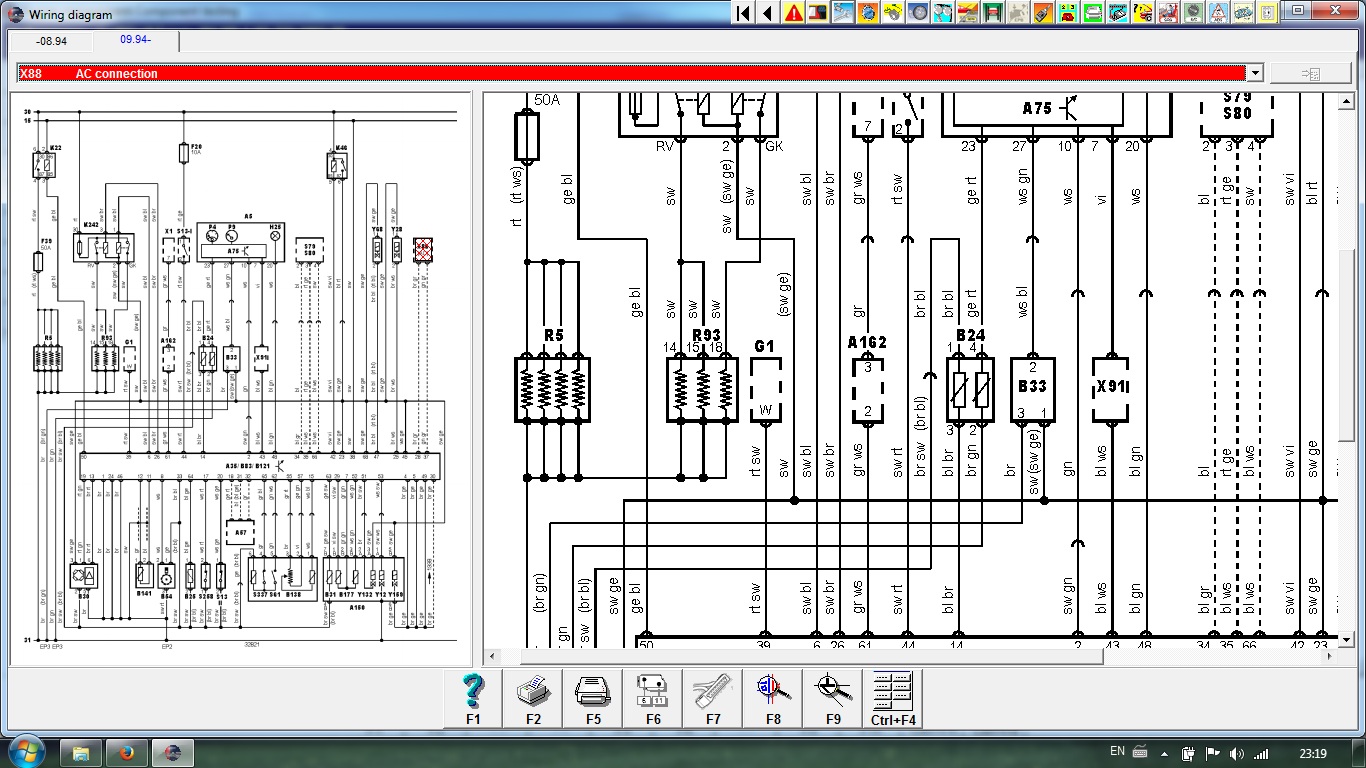Click the volume icon in system tray
The width and height of the screenshot is (1366, 768).
[x=1237, y=753]
